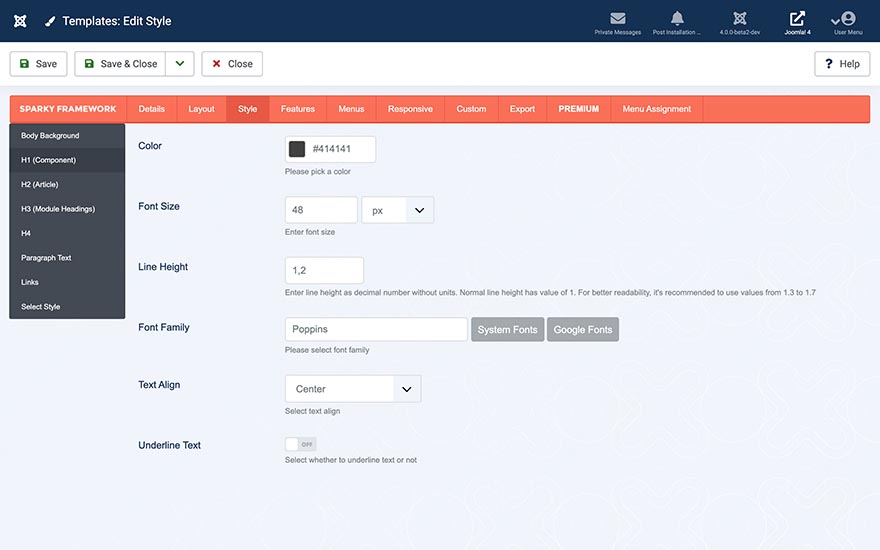The height and width of the screenshot is (550, 880).
Task: Open the Joomla! 4 site link icon
Action: tap(797, 19)
